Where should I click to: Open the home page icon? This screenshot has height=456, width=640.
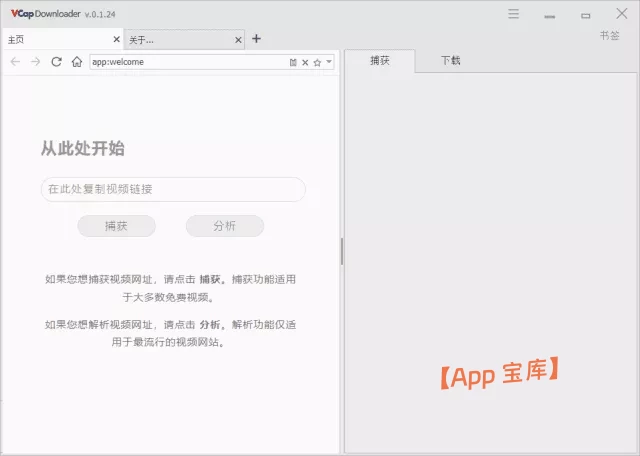pos(77,62)
